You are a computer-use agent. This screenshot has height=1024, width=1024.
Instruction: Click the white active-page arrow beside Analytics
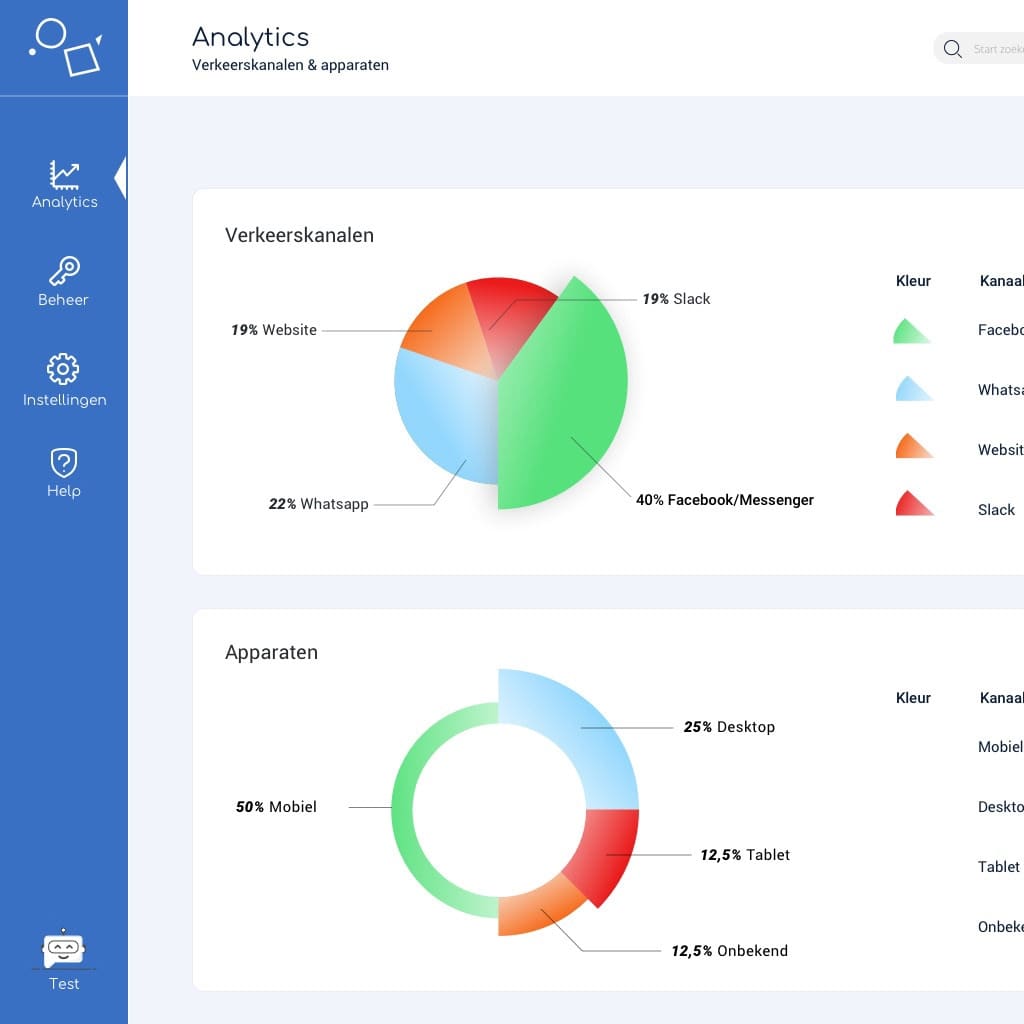(120, 178)
